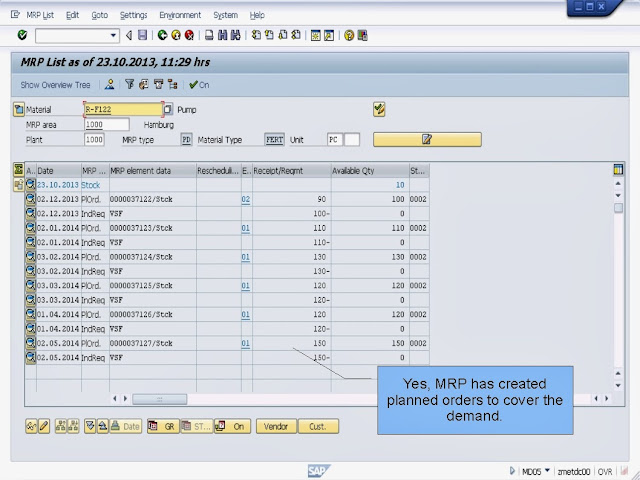Viewport: 640px width, 480px height.
Task: Click the yellow Help question-mark icon
Action: pyautogui.click(x=349, y=36)
